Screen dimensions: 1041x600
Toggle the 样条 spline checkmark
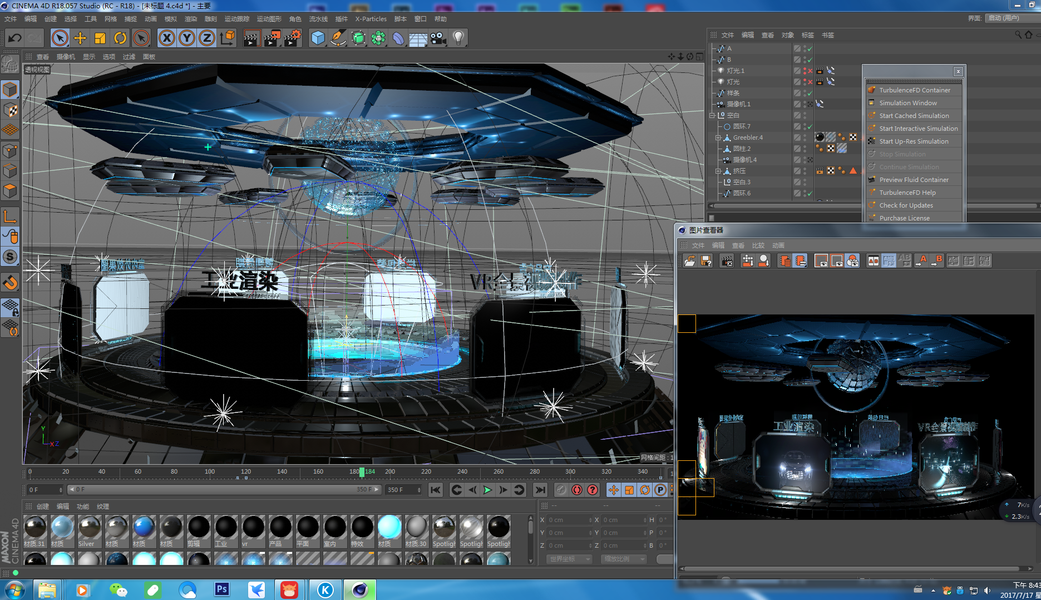tap(809, 94)
